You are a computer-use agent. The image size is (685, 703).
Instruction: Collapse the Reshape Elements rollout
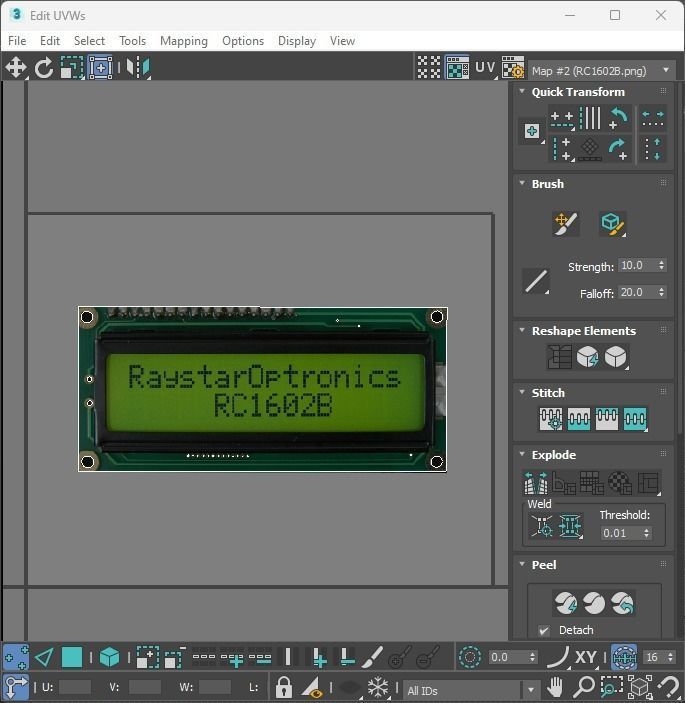pyautogui.click(x=522, y=330)
